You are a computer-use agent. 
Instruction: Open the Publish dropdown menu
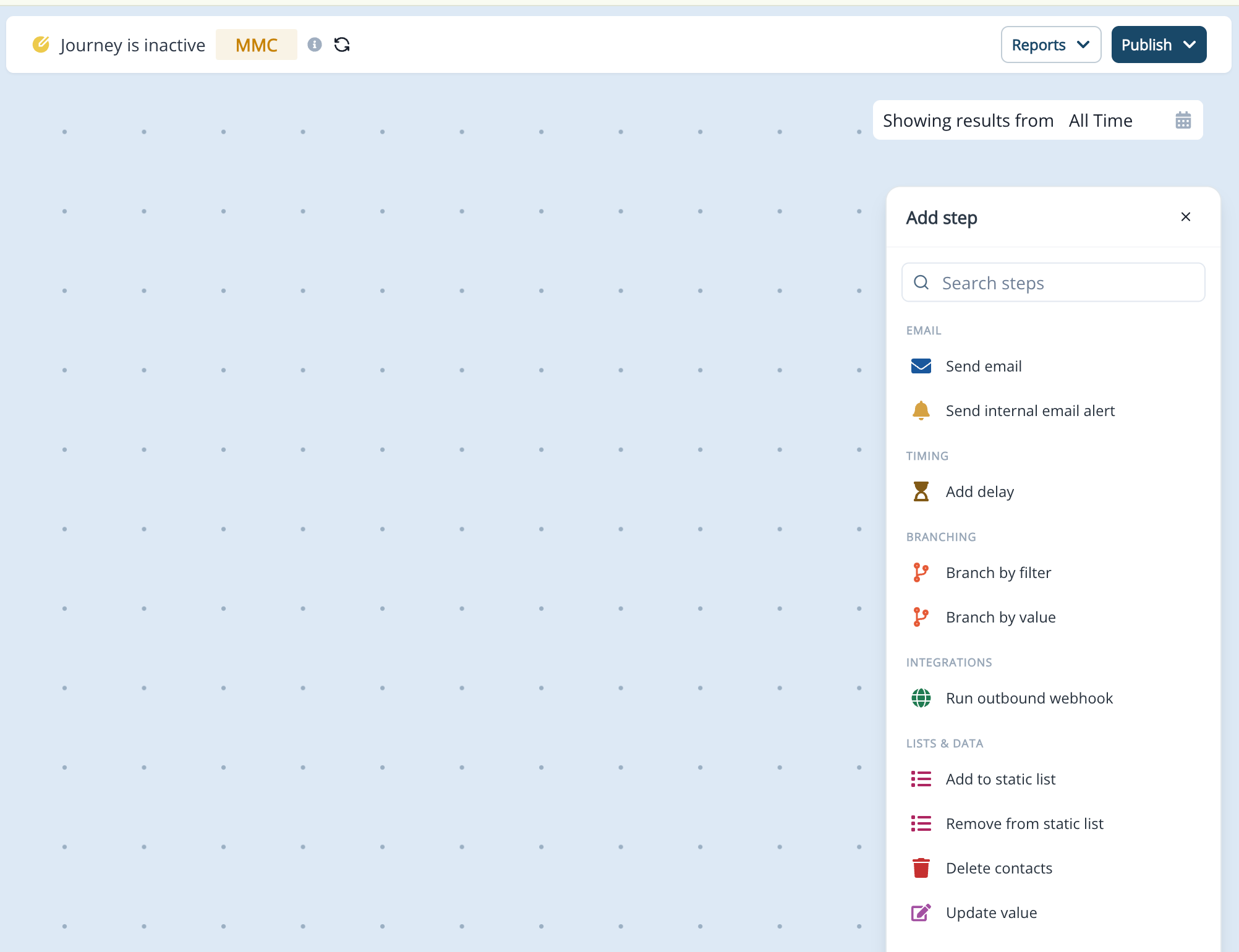pyautogui.click(x=1159, y=45)
